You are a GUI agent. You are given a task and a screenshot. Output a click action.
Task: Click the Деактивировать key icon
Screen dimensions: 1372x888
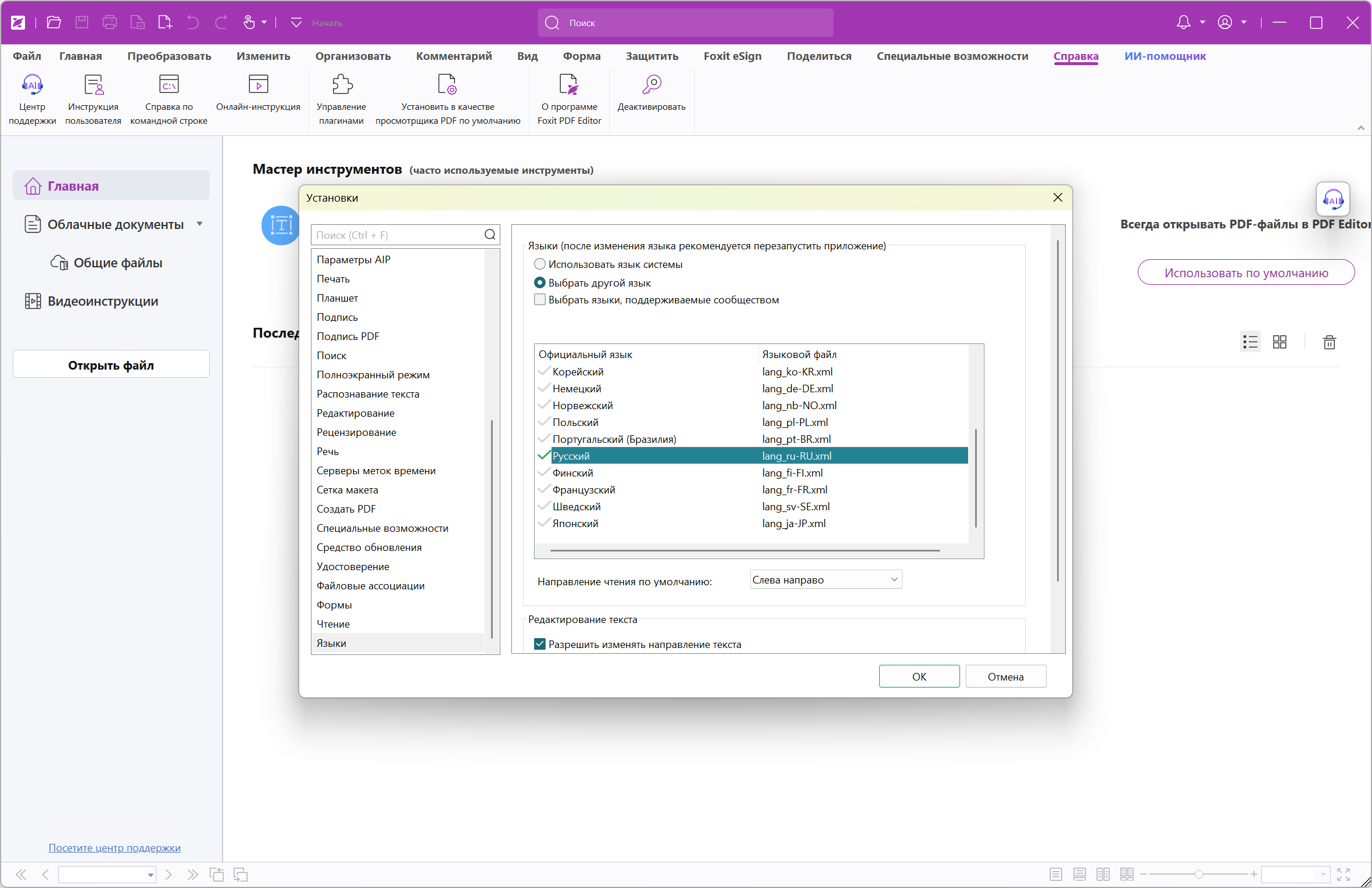[651, 85]
